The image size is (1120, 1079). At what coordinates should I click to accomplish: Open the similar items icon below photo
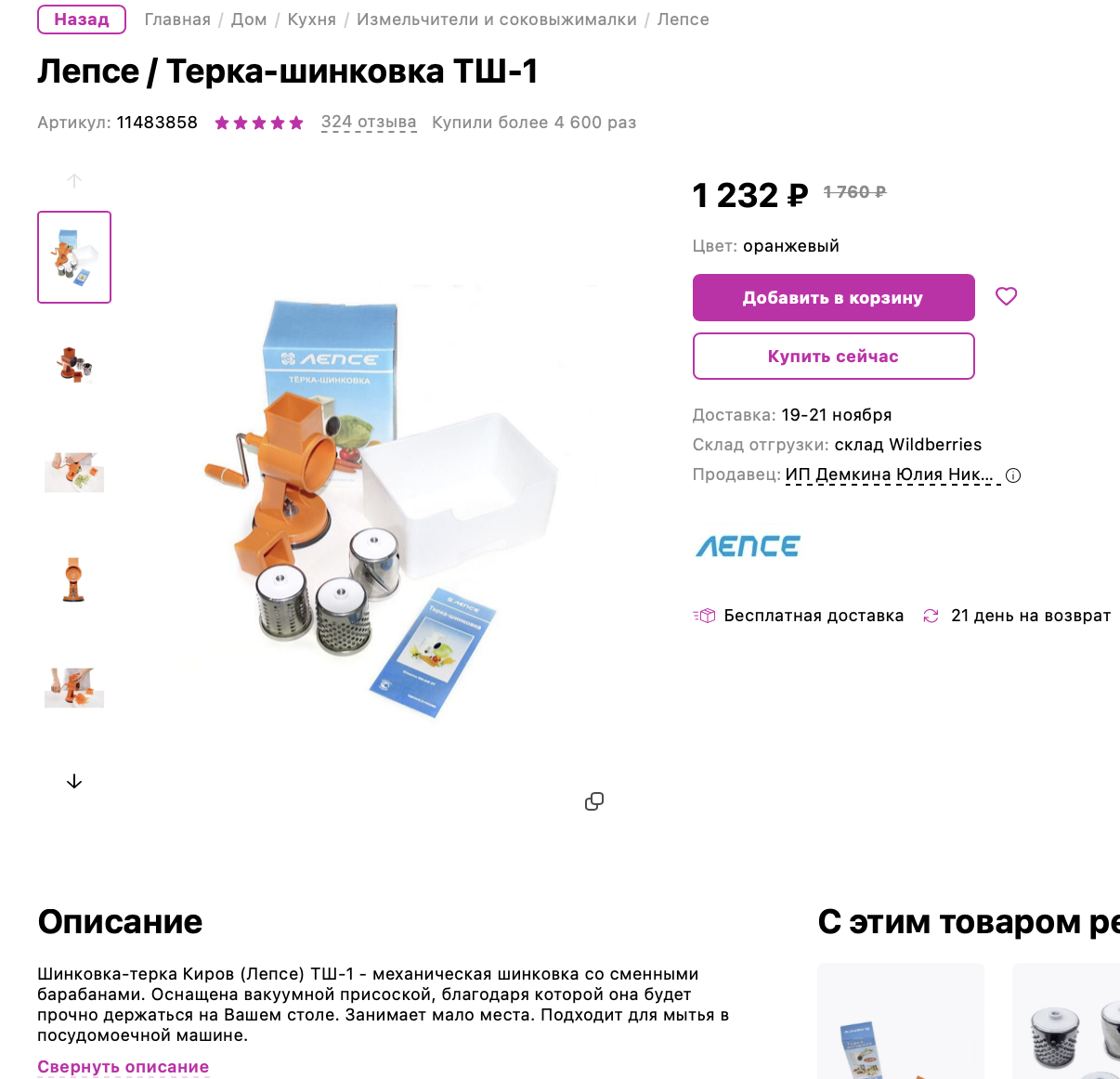[594, 801]
